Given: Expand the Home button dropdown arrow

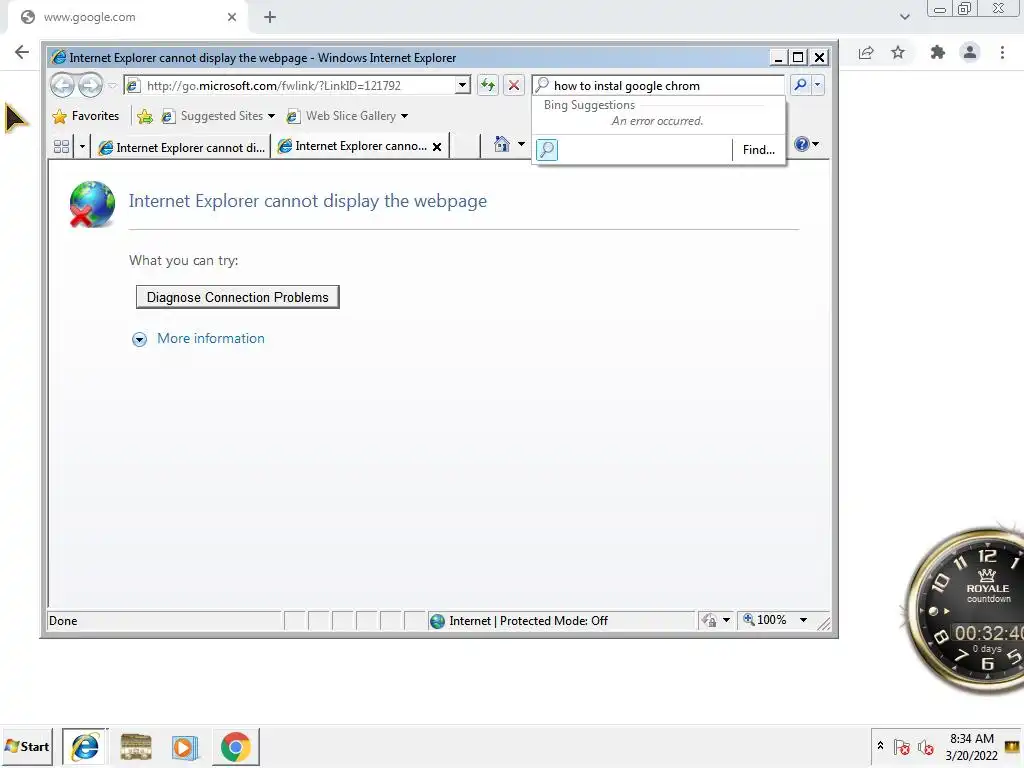Looking at the screenshot, I should point(521,144).
